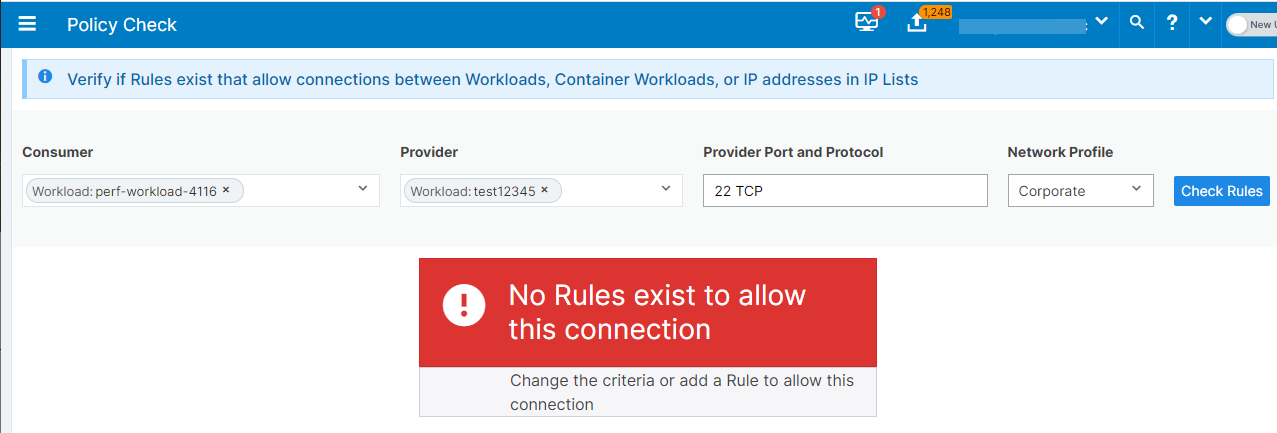Remove the test12345 provider tag
Image resolution: width=1277 pixels, height=433 pixels.
[x=544, y=189]
